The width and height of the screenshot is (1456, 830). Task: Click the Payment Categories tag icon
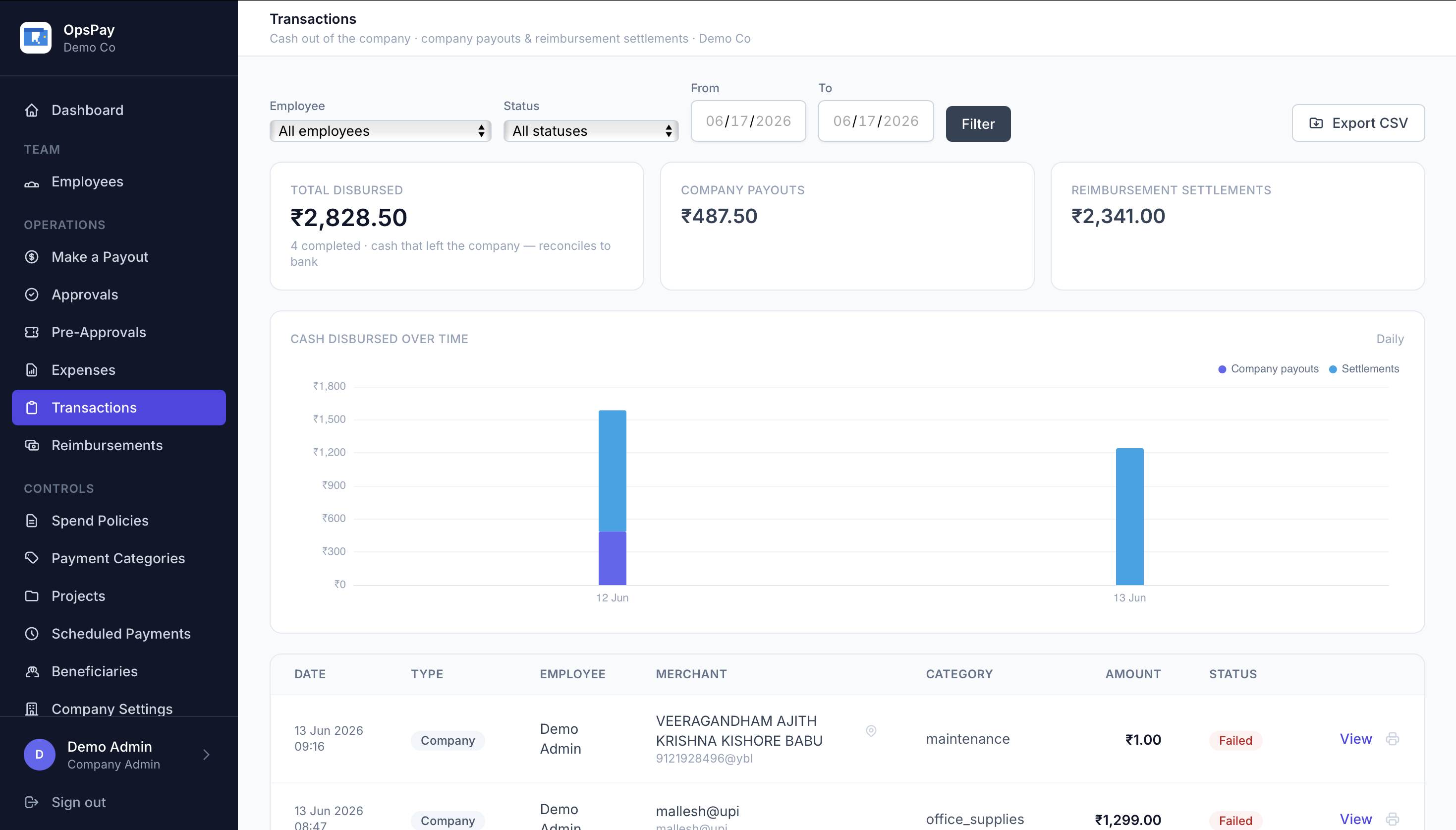(32, 558)
